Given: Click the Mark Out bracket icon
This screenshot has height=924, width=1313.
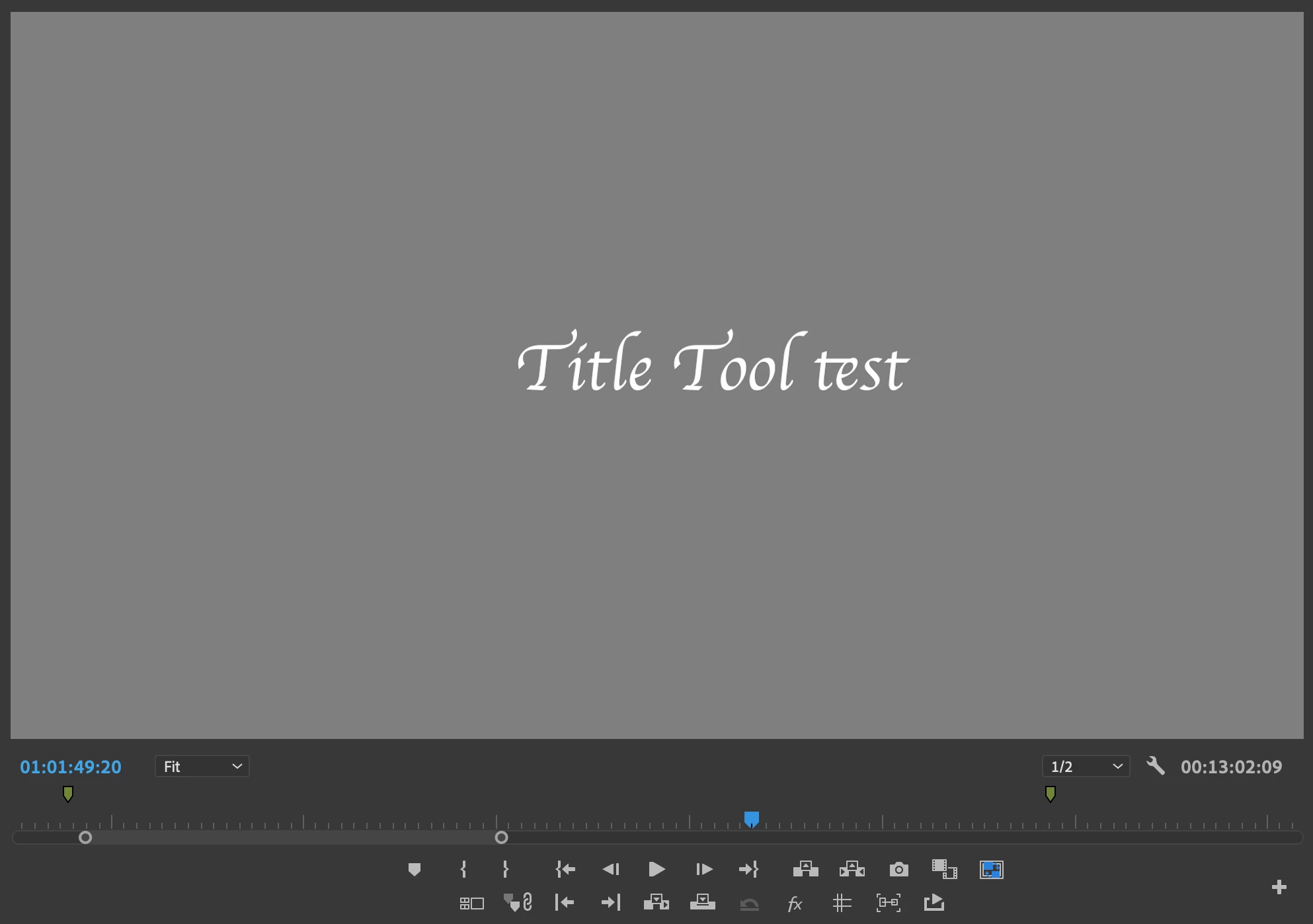Looking at the screenshot, I should [506, 869].
